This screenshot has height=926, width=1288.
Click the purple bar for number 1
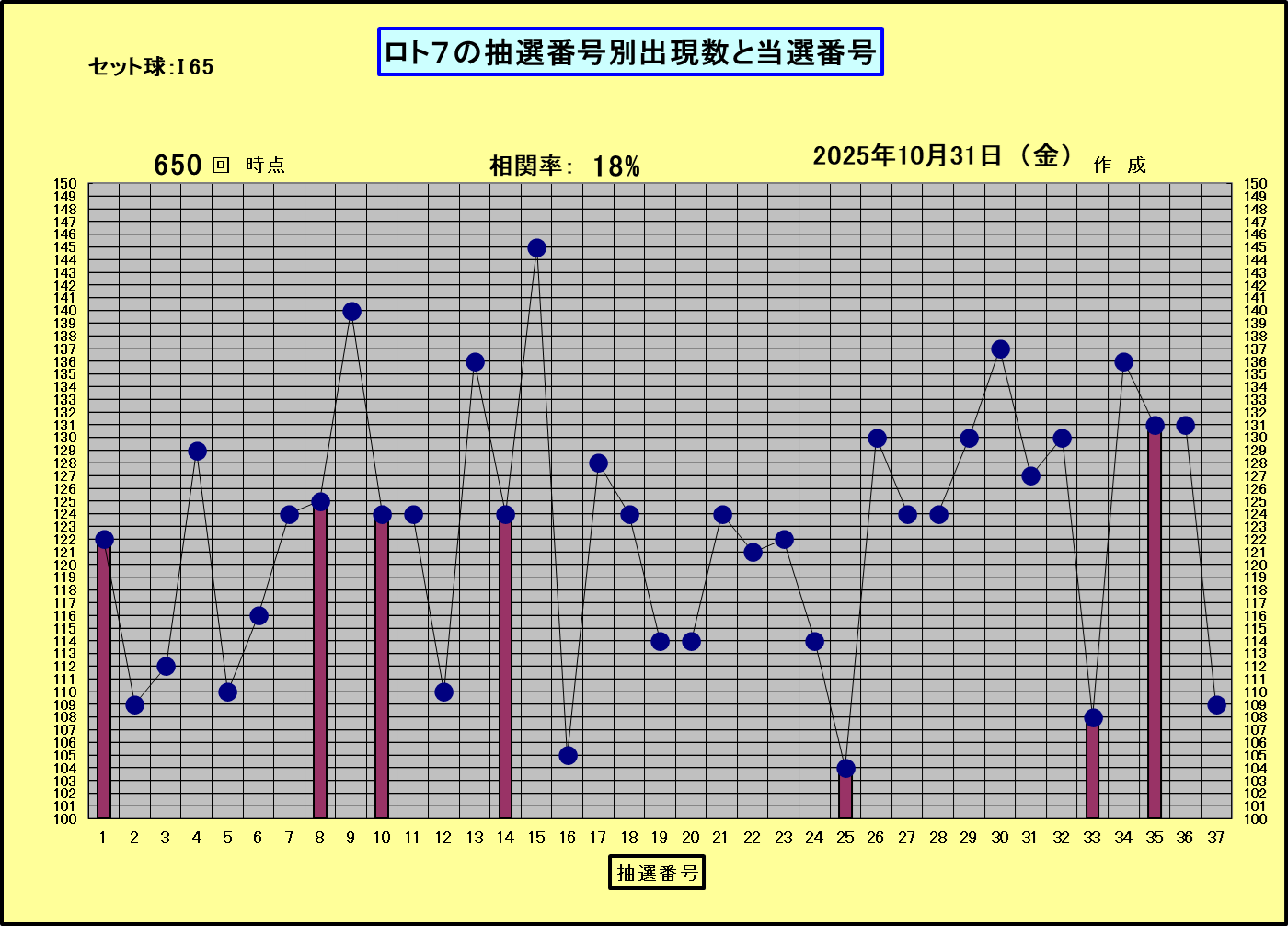click(x=104, y=680)
